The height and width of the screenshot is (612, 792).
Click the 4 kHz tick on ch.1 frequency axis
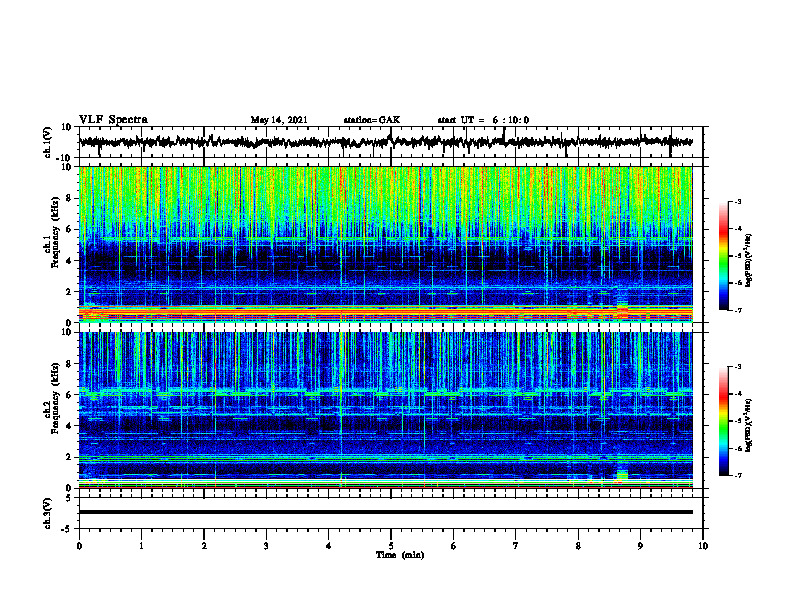(x=70, y=261)
